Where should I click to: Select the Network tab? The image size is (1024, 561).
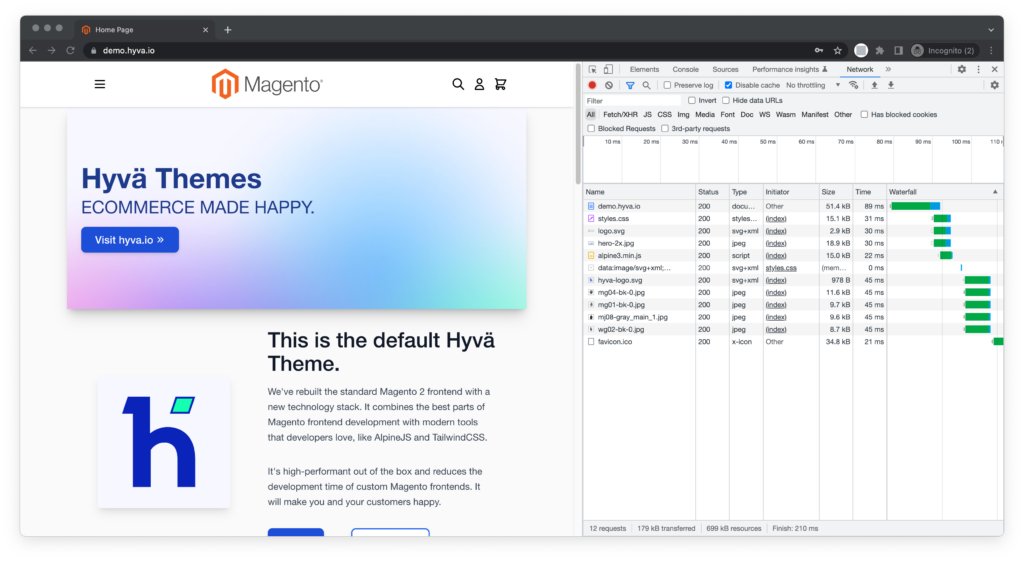pos(859,69)
